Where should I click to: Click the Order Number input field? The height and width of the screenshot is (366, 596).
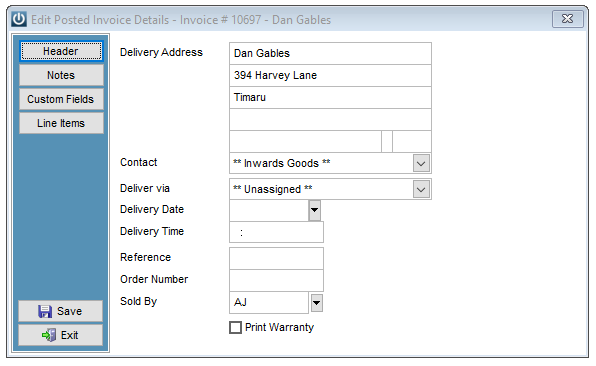coord(276,280)
